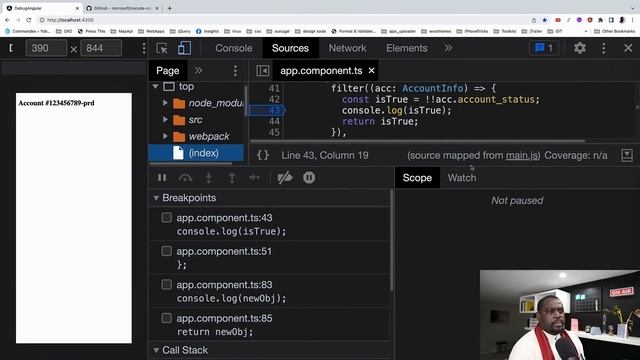This screenshot has width=640, height=360.
Task: Click step out of current function icon
Action: click(232, 178)
